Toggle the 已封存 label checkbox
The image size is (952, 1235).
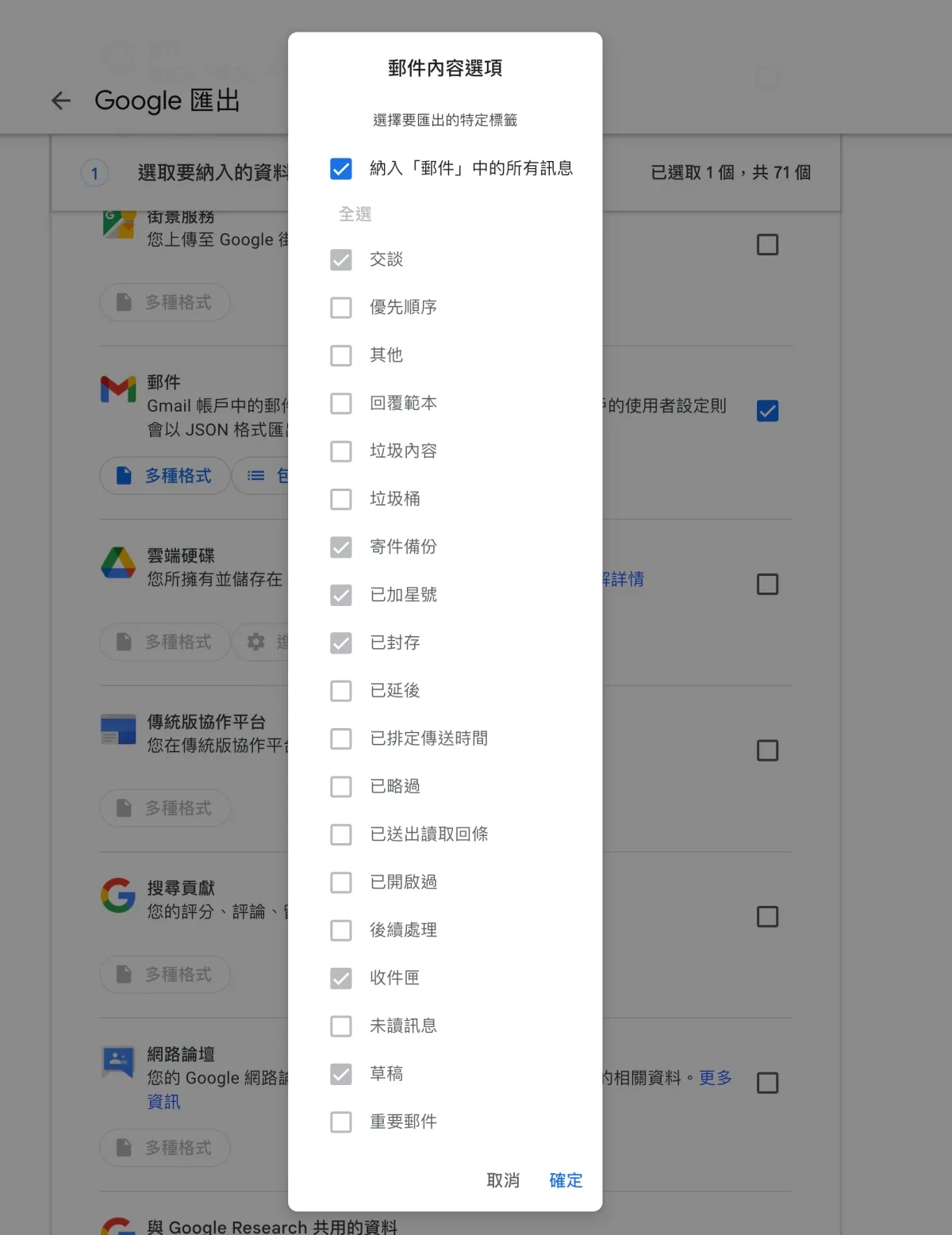pyautogui.click(x=341, y=643)
